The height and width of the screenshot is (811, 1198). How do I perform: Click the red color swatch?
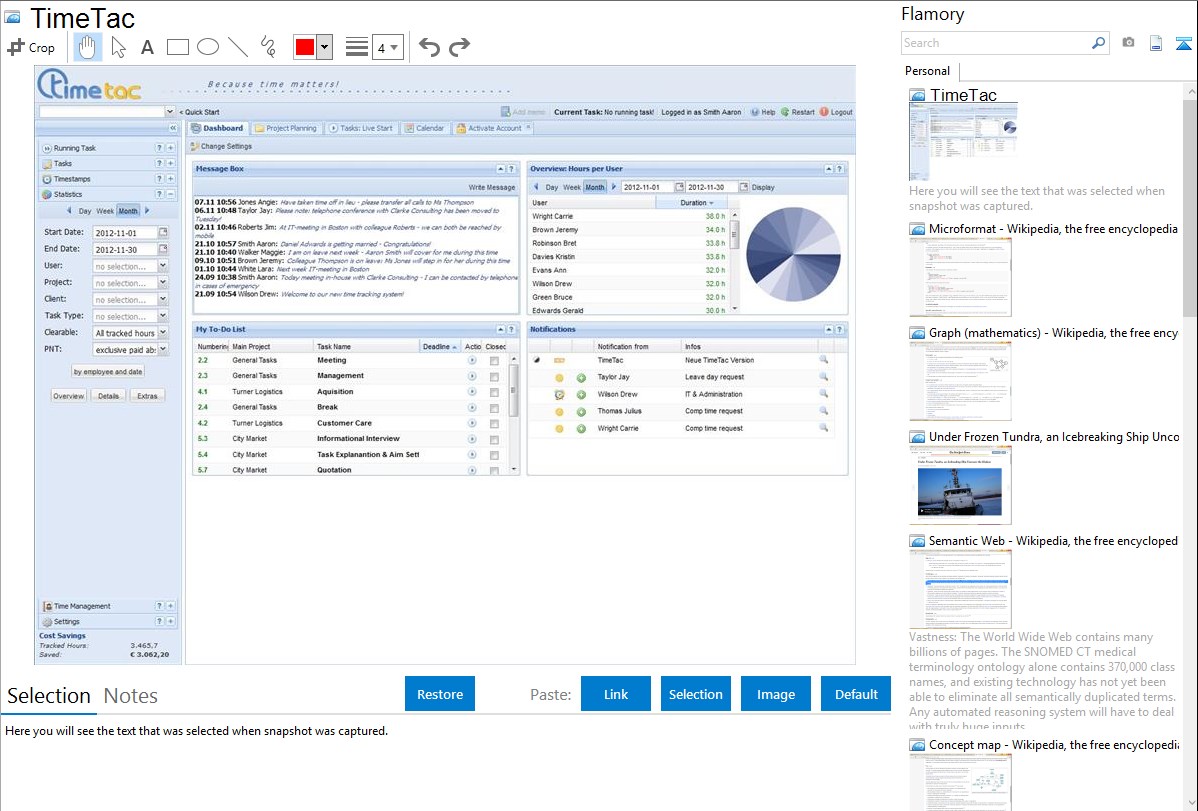305,47
